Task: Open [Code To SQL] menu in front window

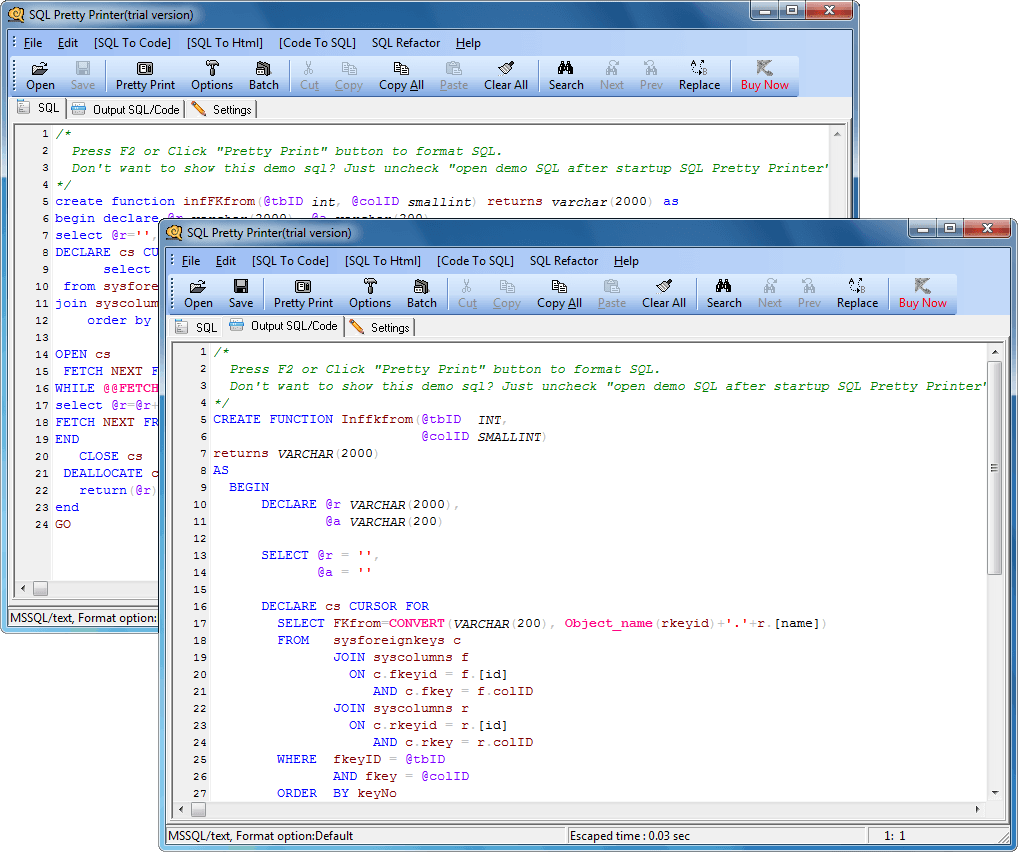Action: (475, 261)
